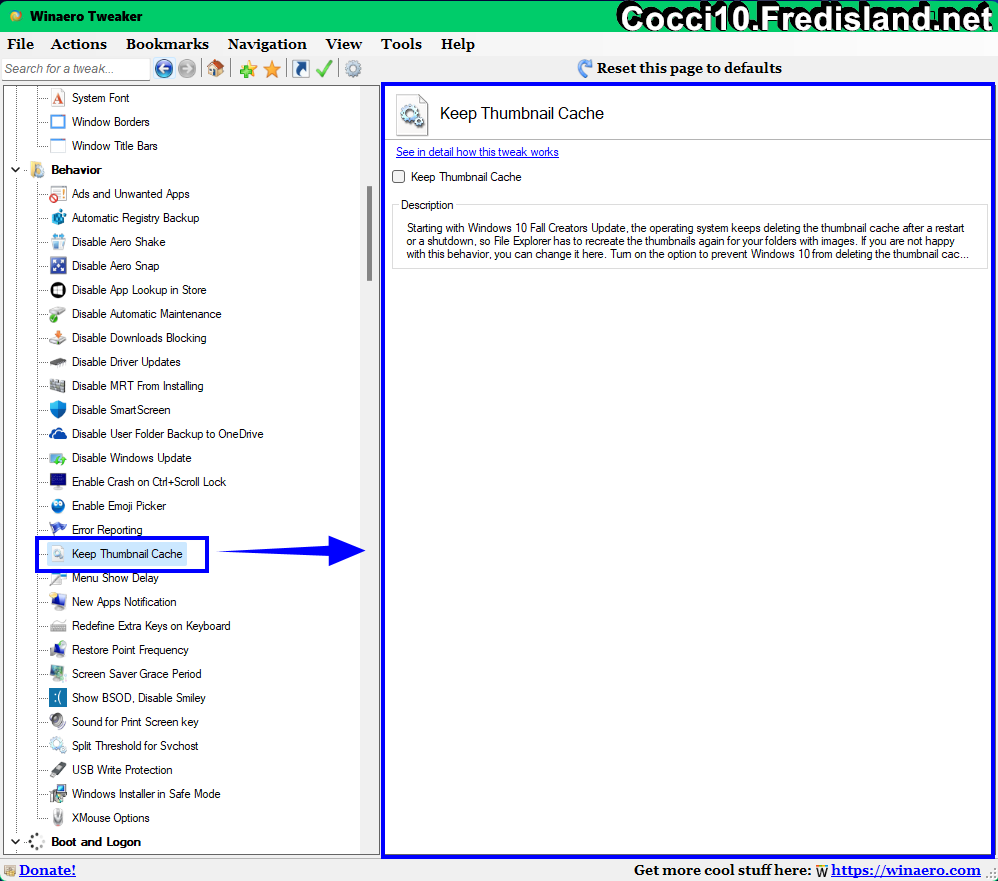Click the Disable Aero Shake icon
Screen dimensions: 998x881
(x=58, y=242)
